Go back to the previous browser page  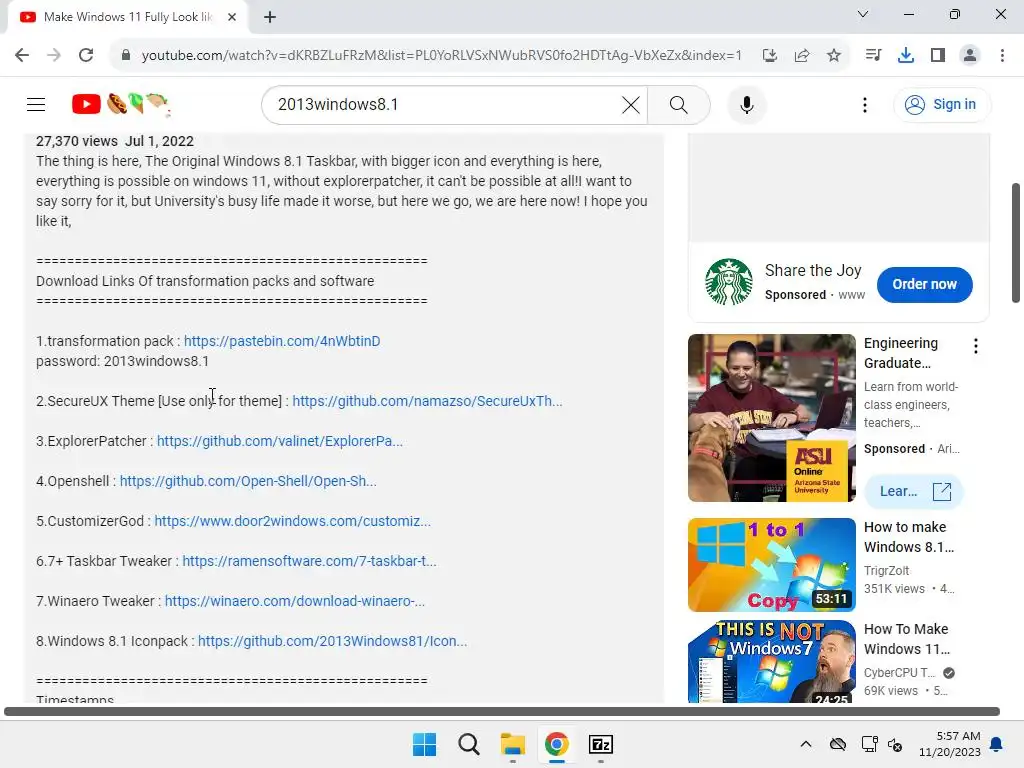[x=22, y=55]
